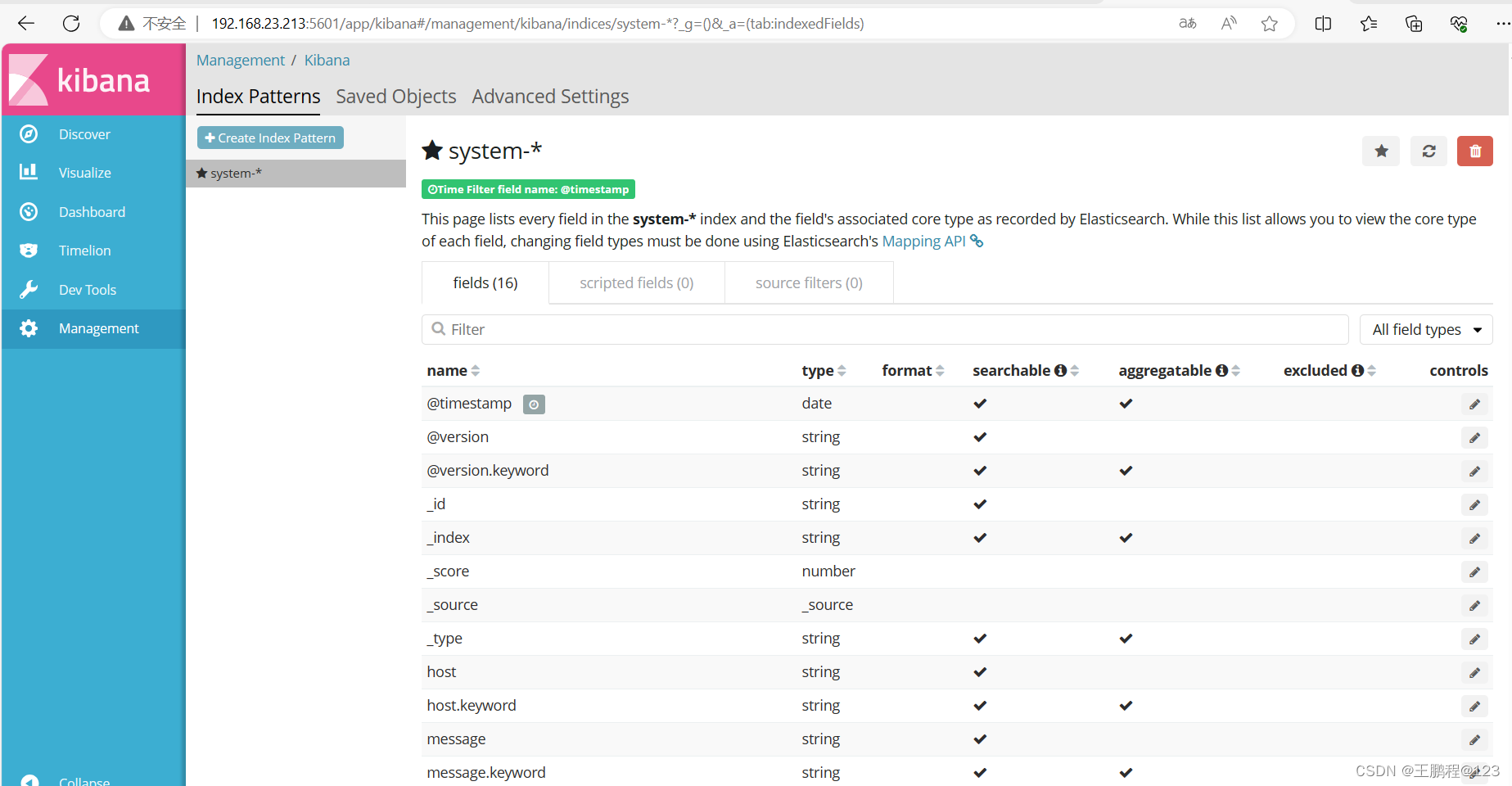
Task: Go to Dashboard in sidebar
Action: pyautogui.click(x=92, y=212)
